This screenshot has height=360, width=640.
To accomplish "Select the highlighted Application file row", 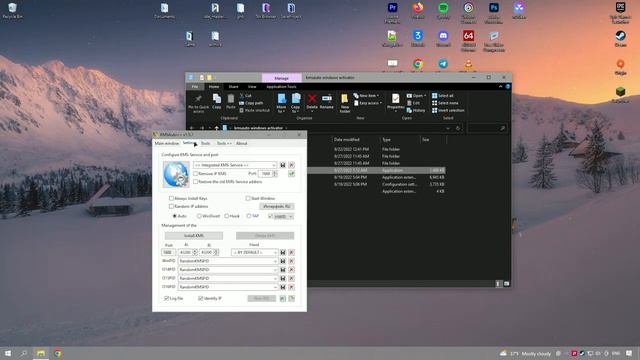I will [376, 170].
